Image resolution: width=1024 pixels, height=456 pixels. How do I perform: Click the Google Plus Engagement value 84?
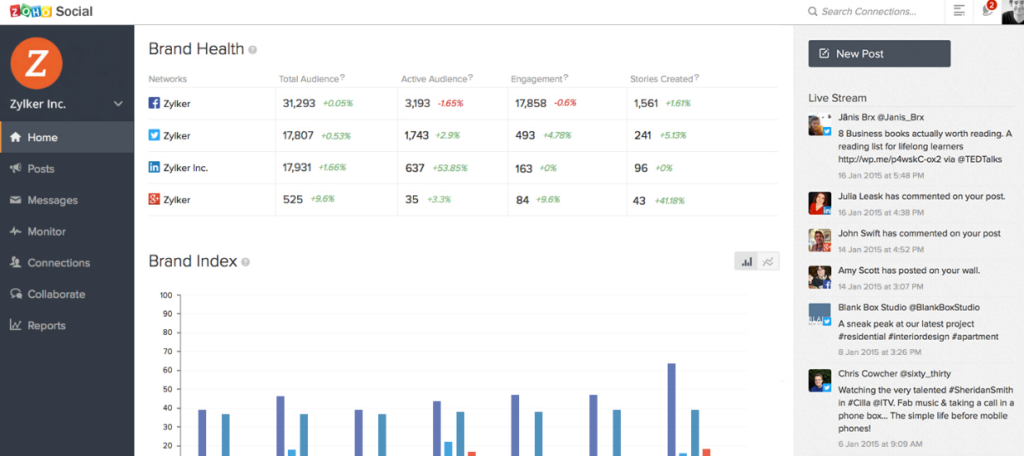point(522,200)
